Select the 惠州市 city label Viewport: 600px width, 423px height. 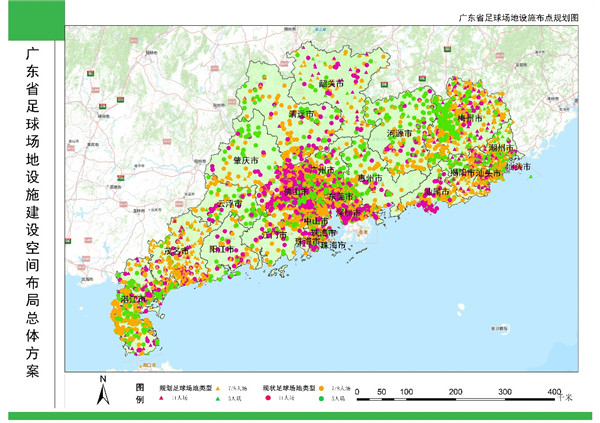tap(371, 178)
